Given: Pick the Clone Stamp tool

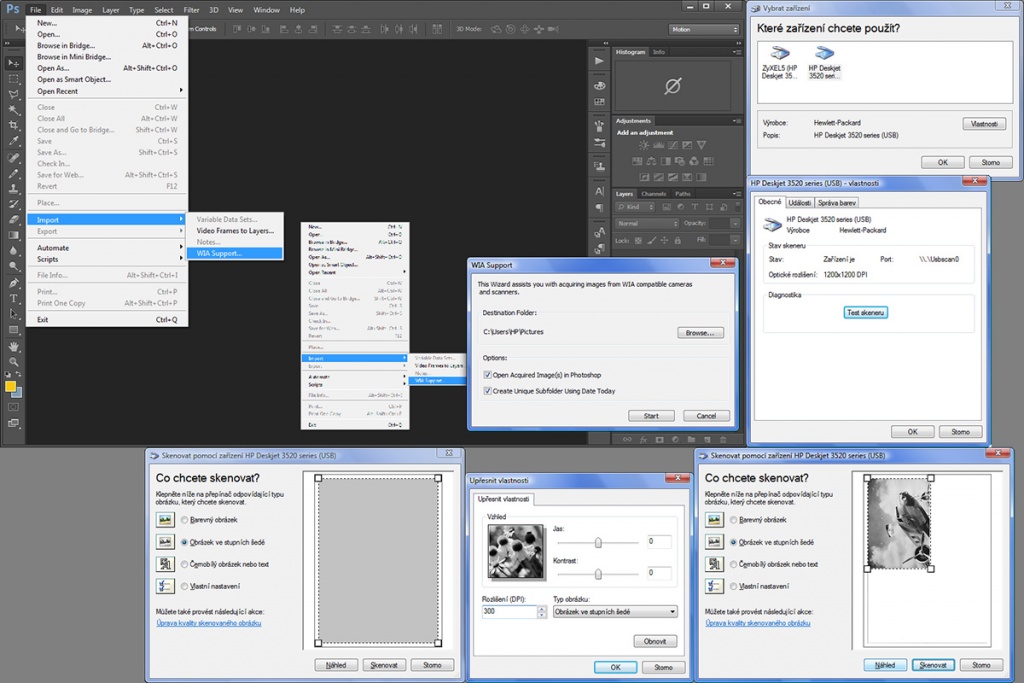Looking at the screenshot, I should (13, 189).
